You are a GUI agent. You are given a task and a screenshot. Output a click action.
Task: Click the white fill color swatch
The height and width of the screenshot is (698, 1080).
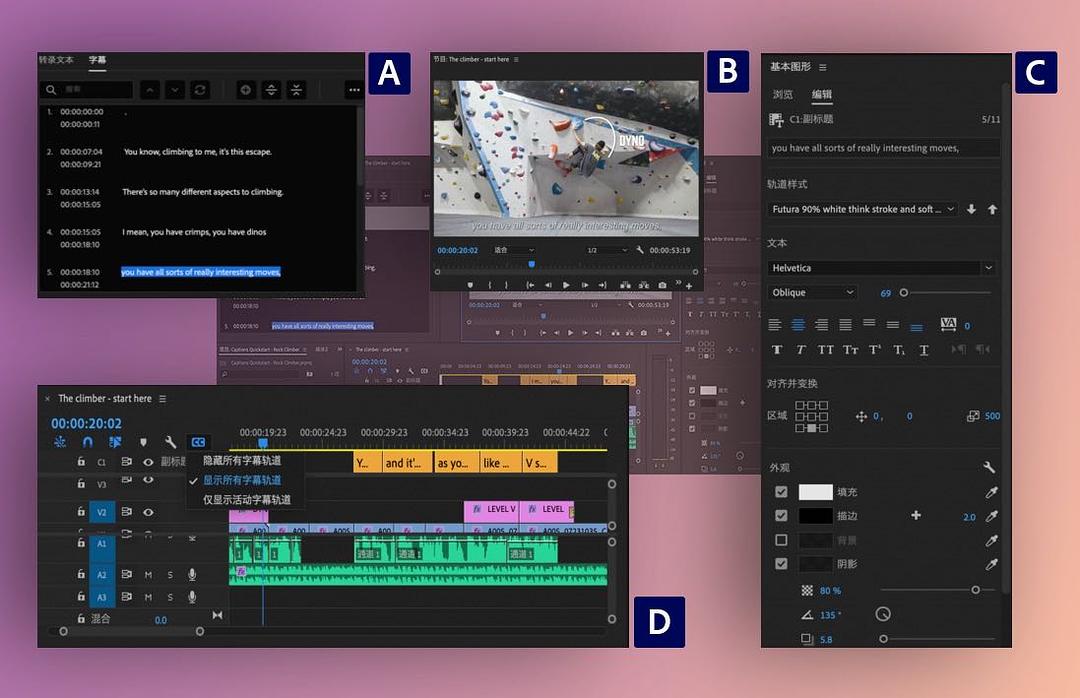tap(815, 492)
